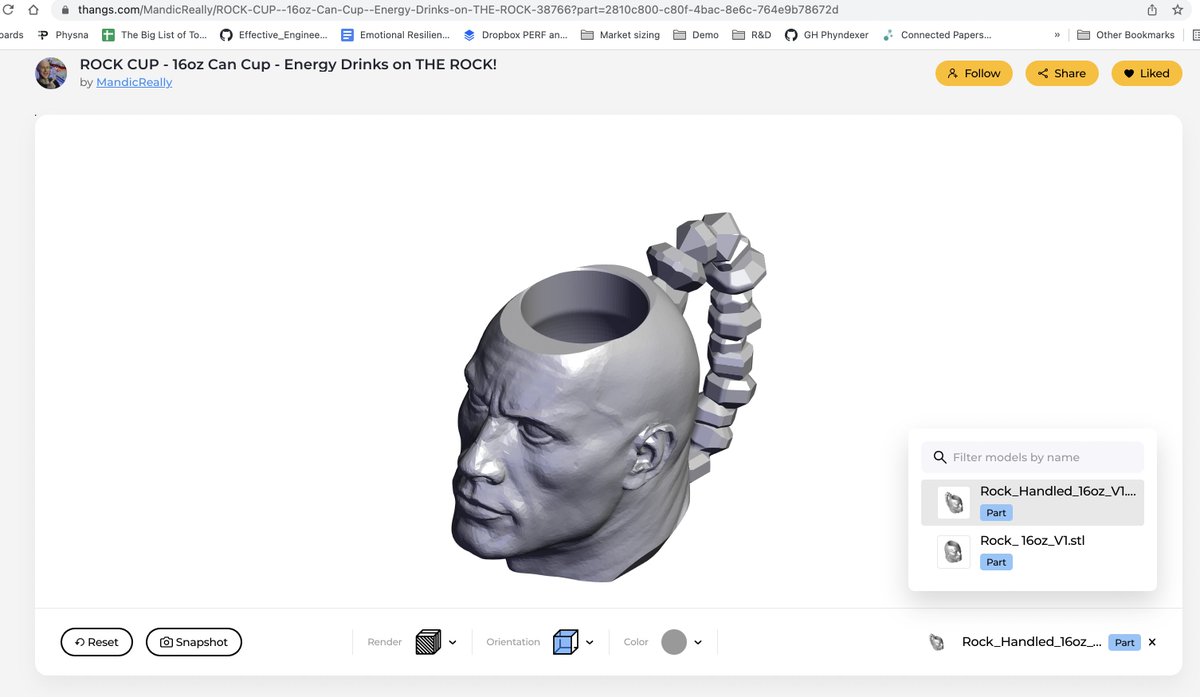Open the Effective_Enginee... GitHub bookmark
The height and width of the screenshot is (697, 1200).
[x=273, y=35]
